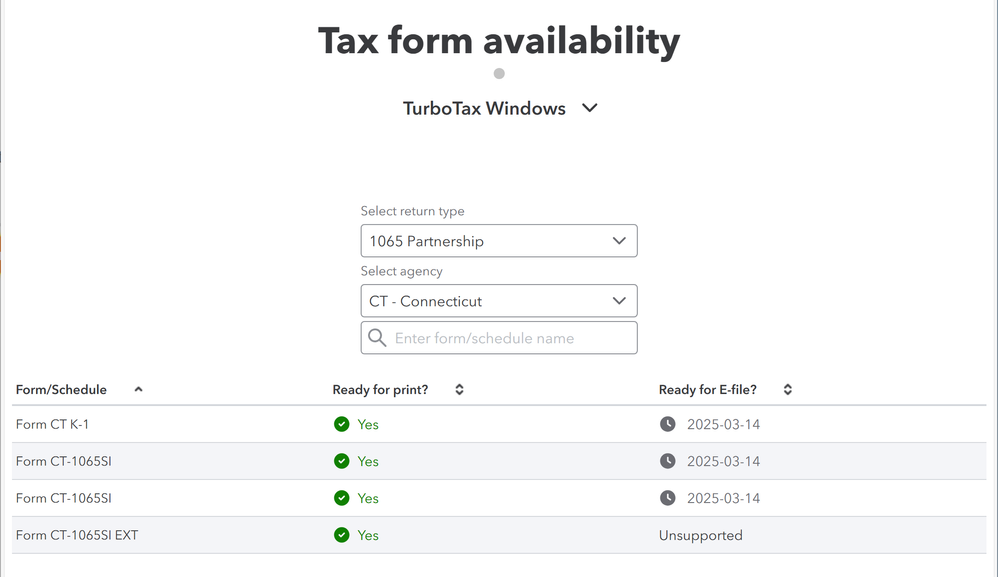Click clock icon in last Form CT-1065SI row
This screenshot has height=577, width=998.
point(668,498)
